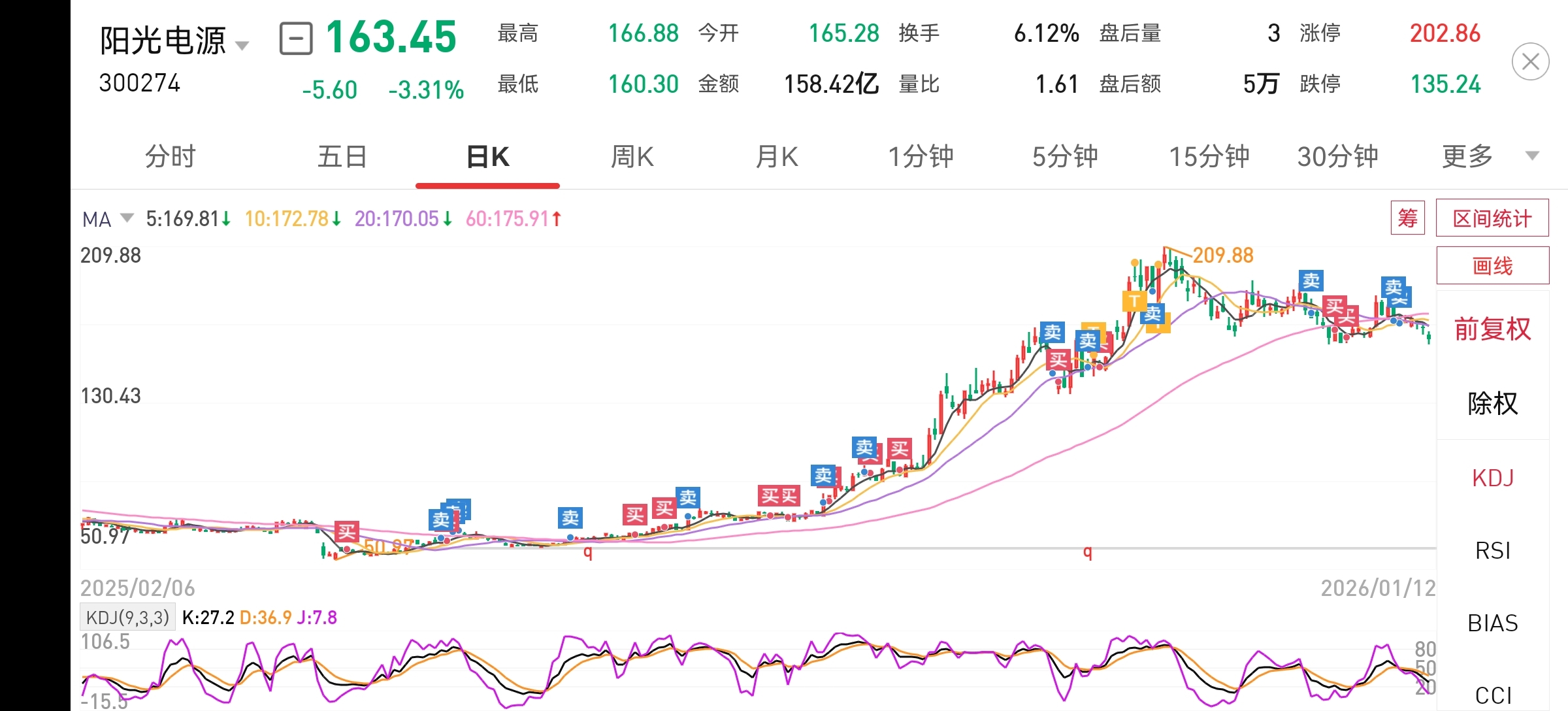Click the red q marker below the chart
This screenshot has height=711, width=1568.
[x=587, y=553]
